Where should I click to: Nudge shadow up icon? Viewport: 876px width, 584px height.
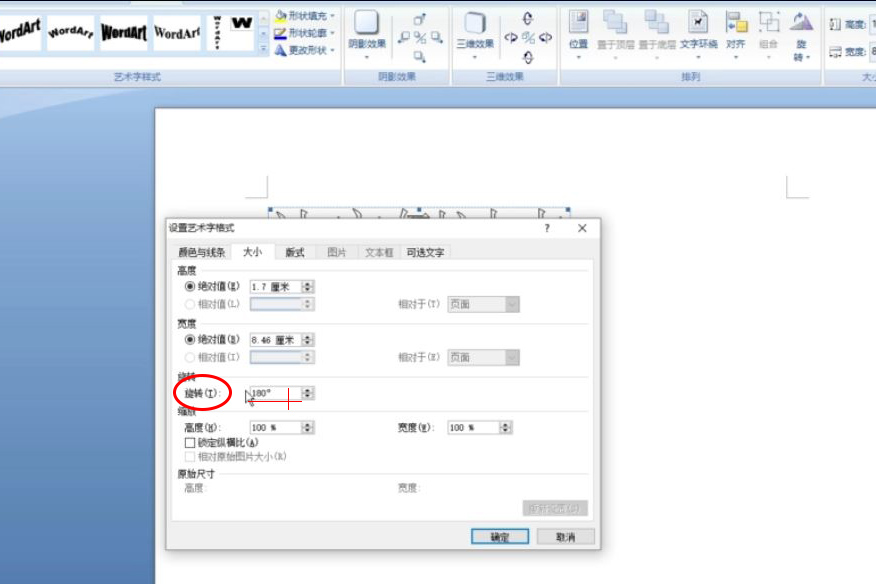coord(419,20)
